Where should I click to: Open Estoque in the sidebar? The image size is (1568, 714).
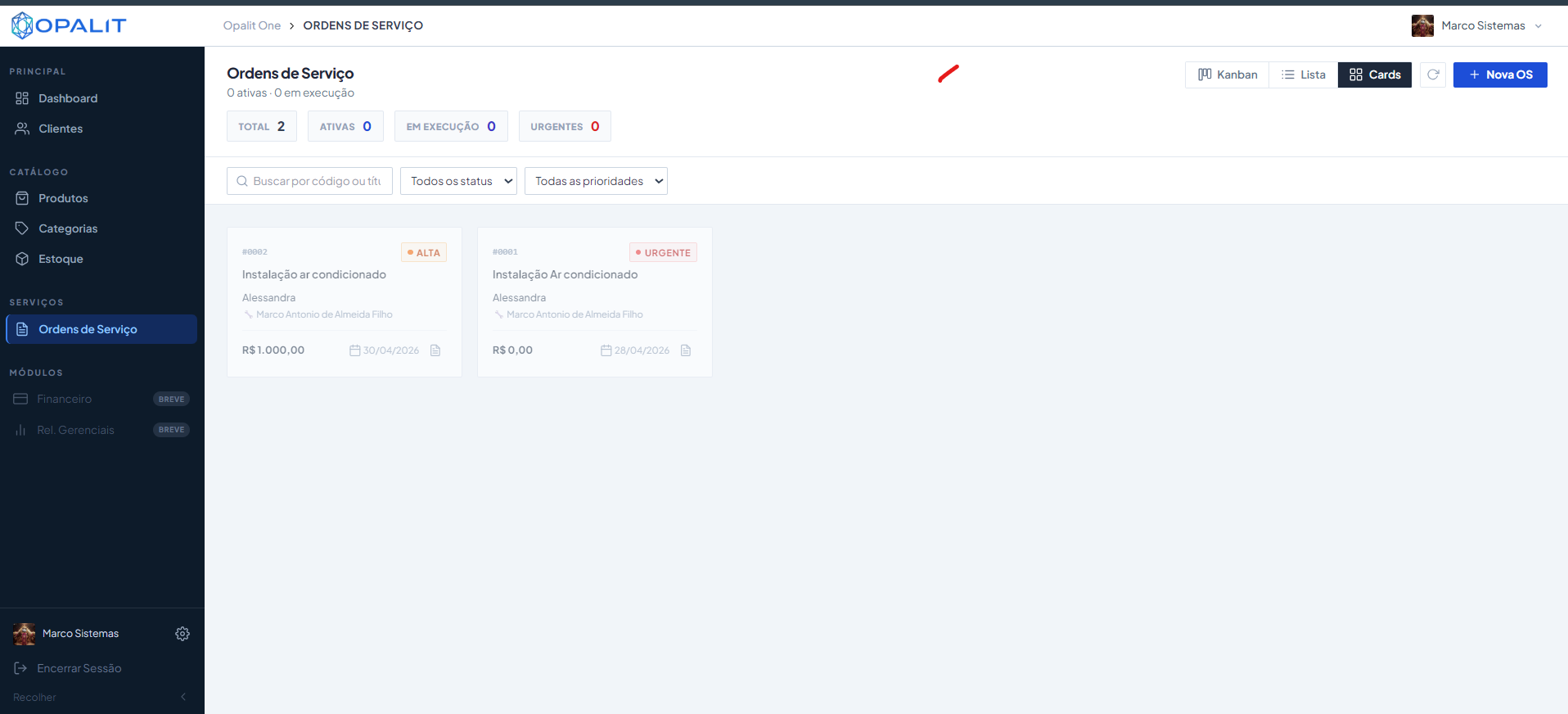pyautogui.click(x=102, y=259)
